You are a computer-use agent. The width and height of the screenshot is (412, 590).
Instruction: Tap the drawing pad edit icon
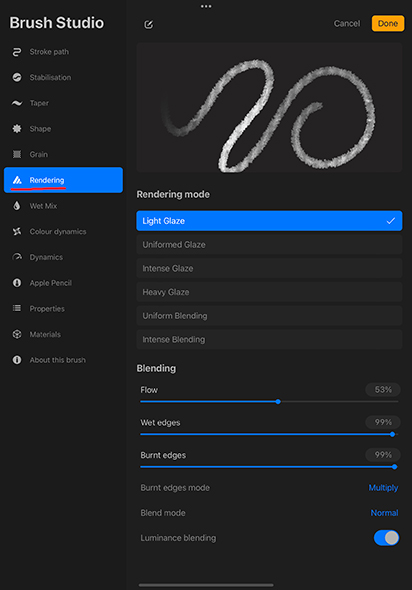(x=149, y=24)
